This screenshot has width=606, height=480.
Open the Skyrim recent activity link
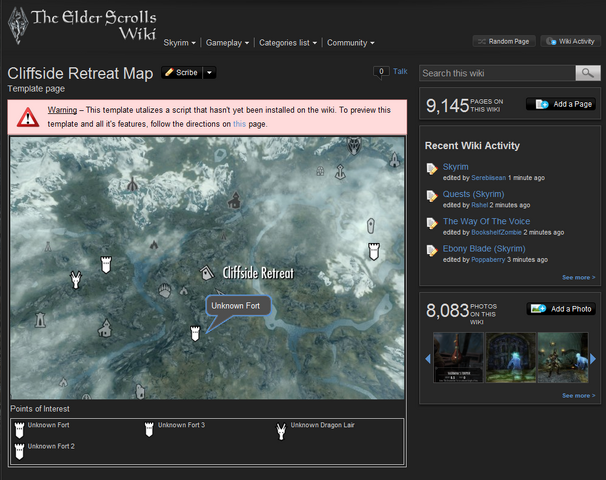coord(455,167)
